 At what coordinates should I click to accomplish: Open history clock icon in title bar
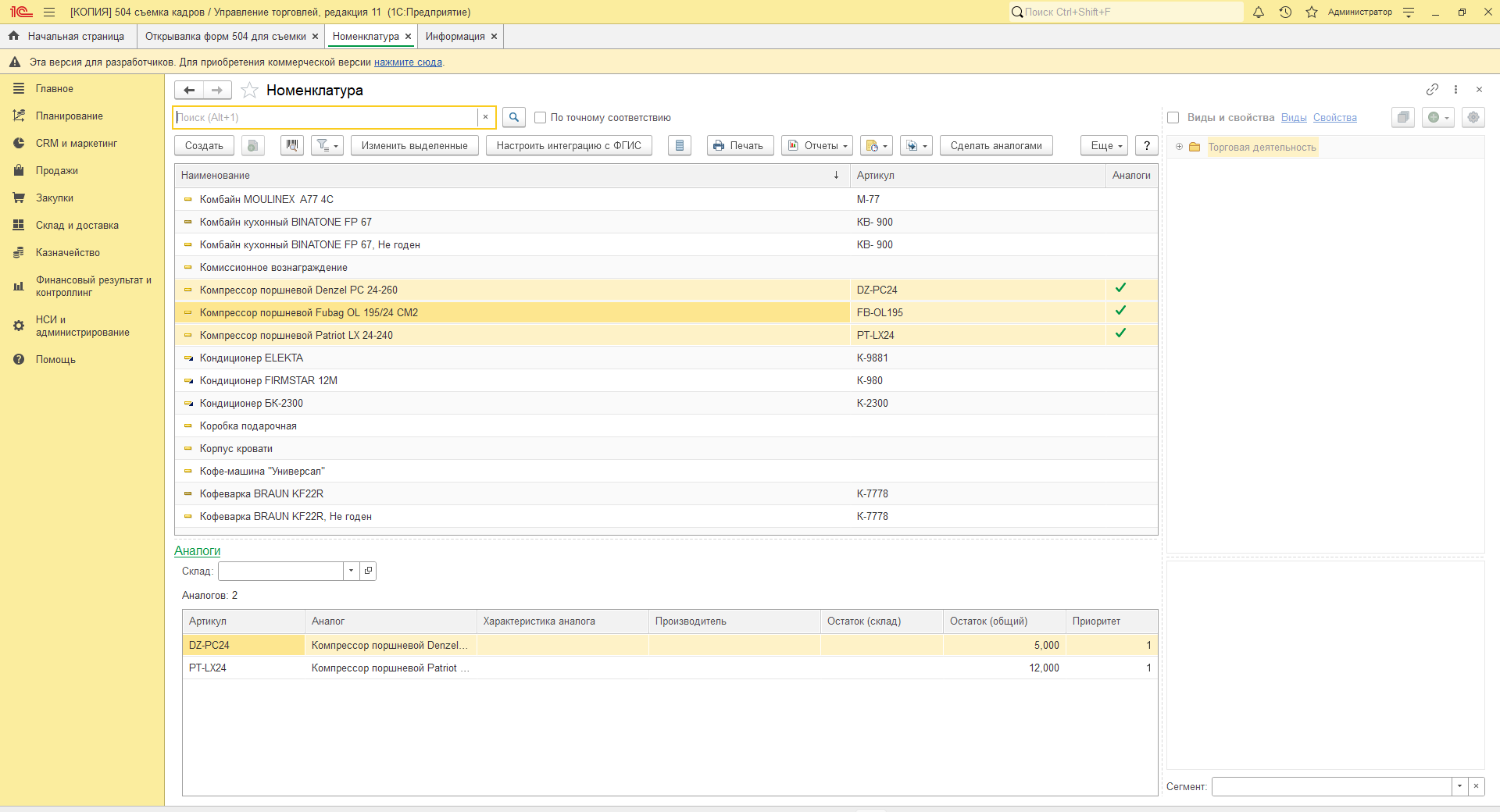point(1285,12)
